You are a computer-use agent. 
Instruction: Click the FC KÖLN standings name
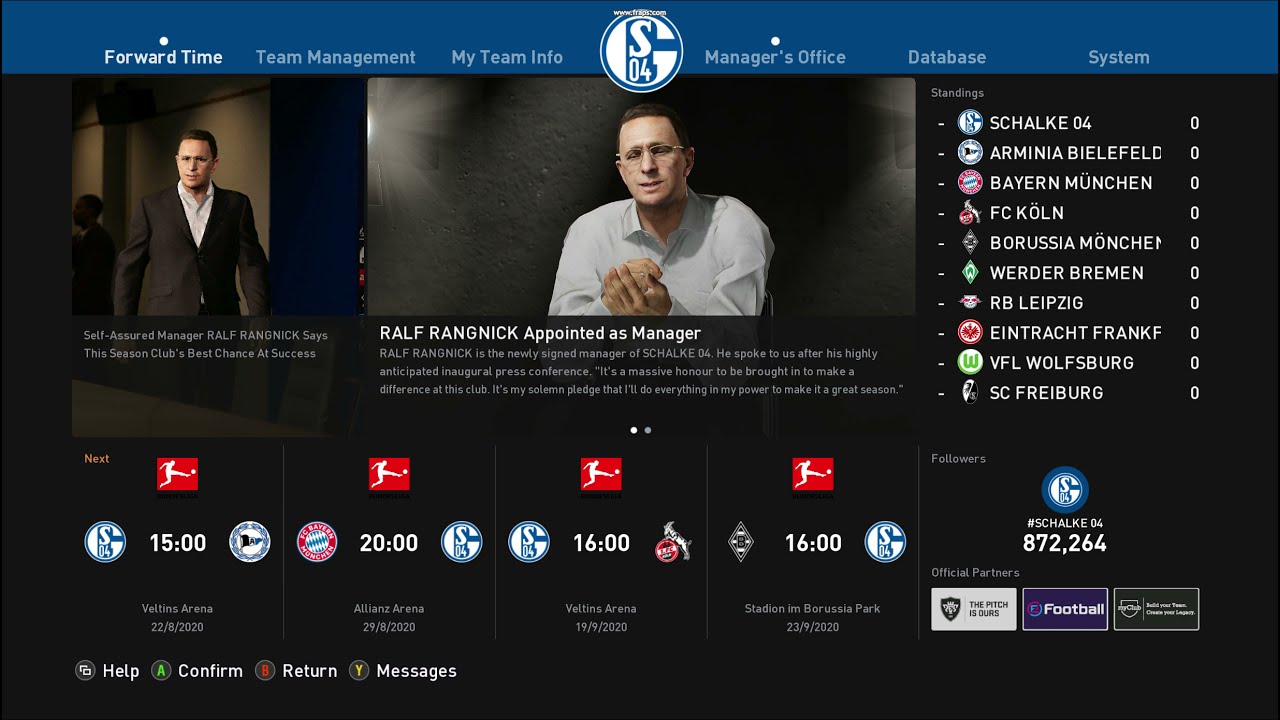[x=1026, y=213]
